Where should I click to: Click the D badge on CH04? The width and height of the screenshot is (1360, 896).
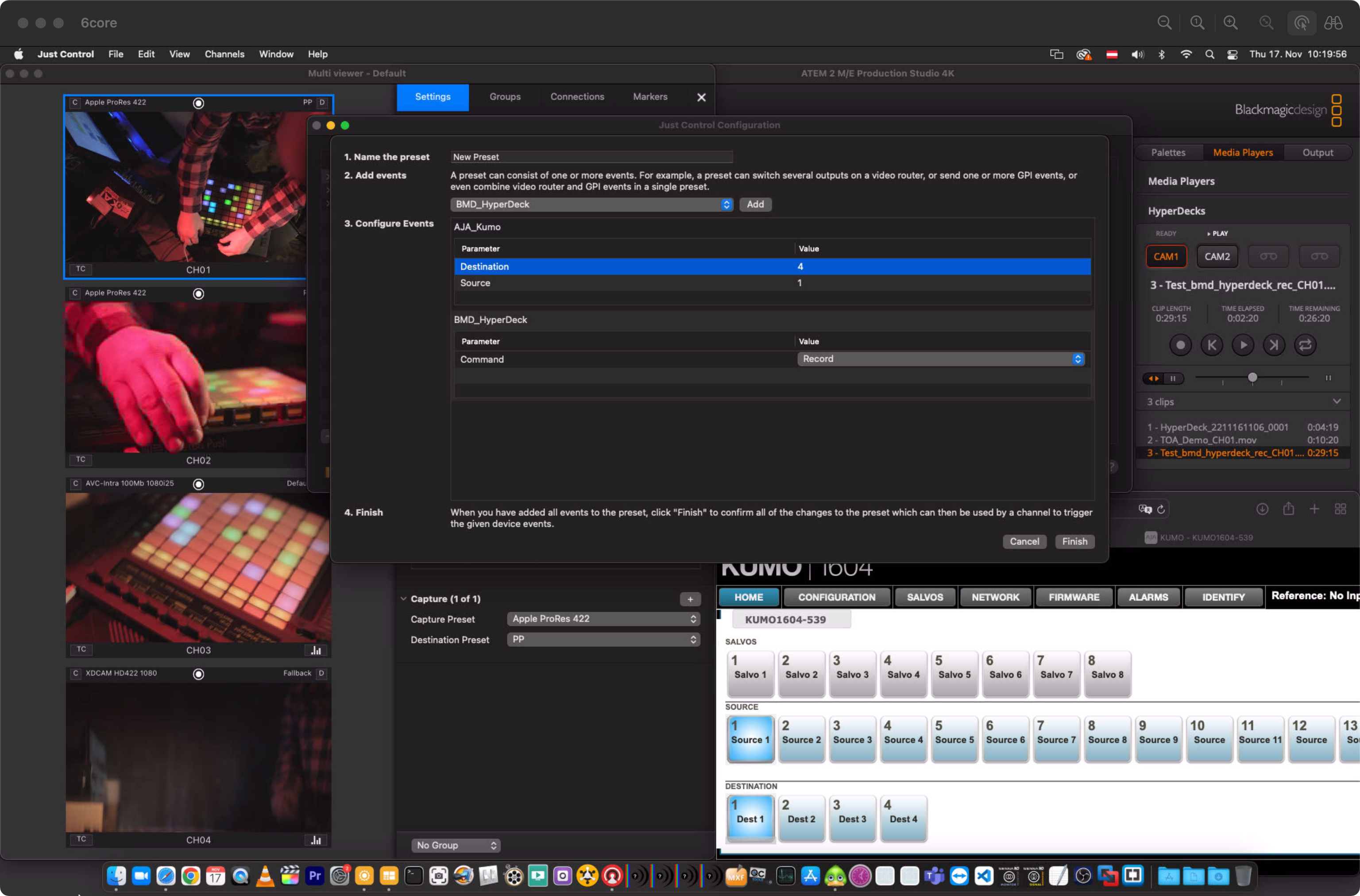tap(321, 673)
